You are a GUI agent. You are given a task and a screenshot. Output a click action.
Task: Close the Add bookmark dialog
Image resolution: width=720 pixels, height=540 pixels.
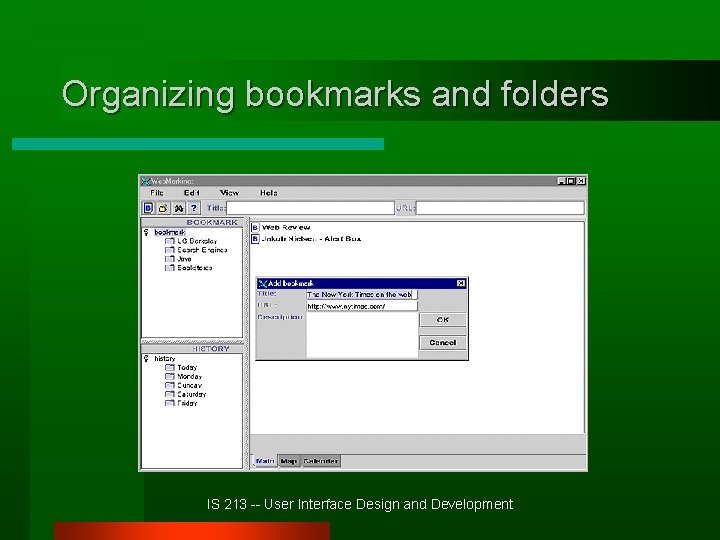click(x=461, y=283)
